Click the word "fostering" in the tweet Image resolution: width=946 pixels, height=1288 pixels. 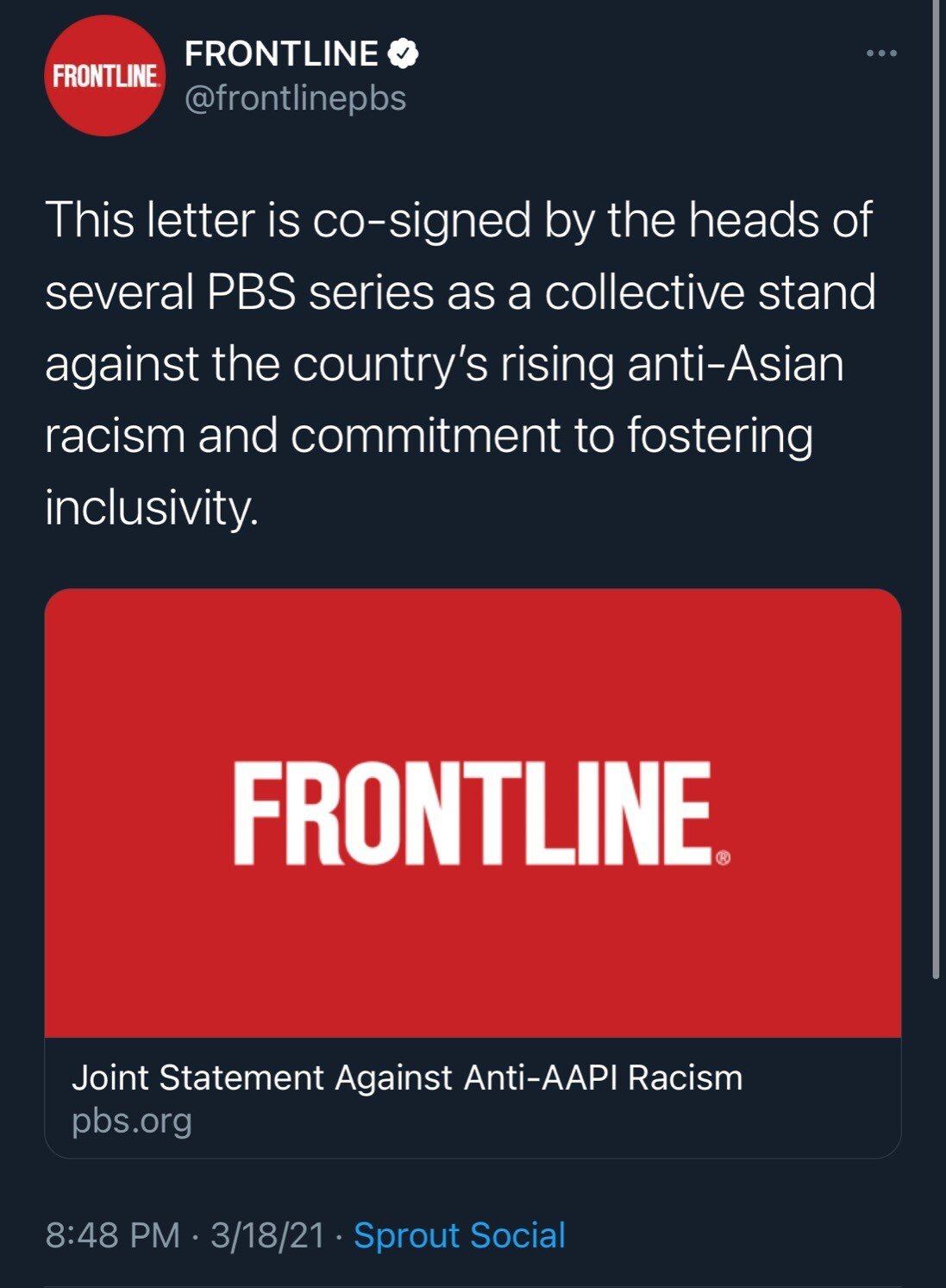719,435
